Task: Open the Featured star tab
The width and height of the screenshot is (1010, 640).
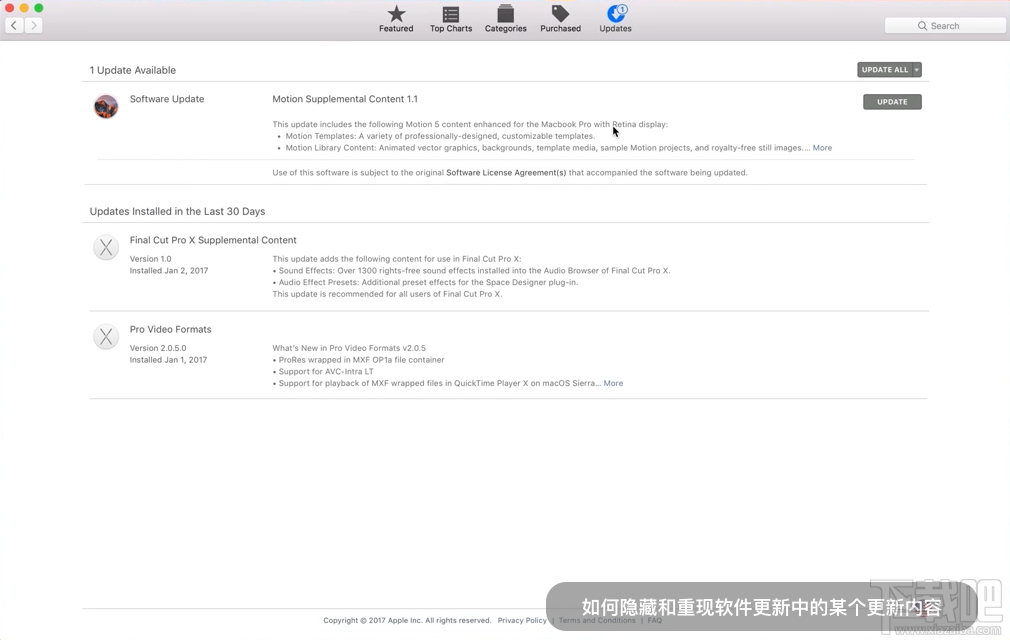Action: click(x=395, y=19)
